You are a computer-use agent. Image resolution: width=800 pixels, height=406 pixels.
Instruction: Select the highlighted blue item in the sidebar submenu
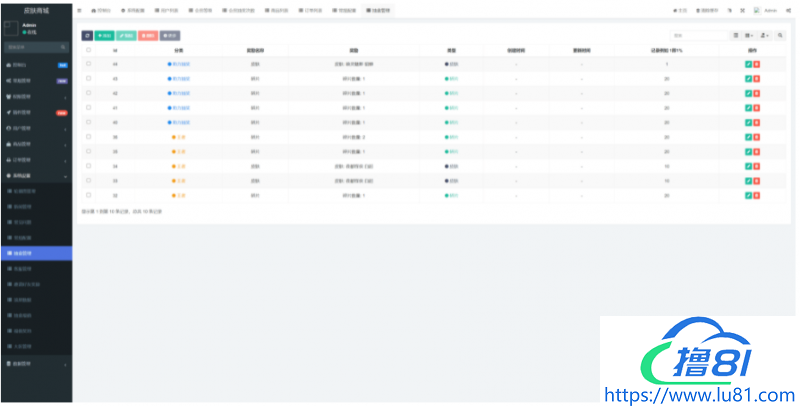pos(36,253)
